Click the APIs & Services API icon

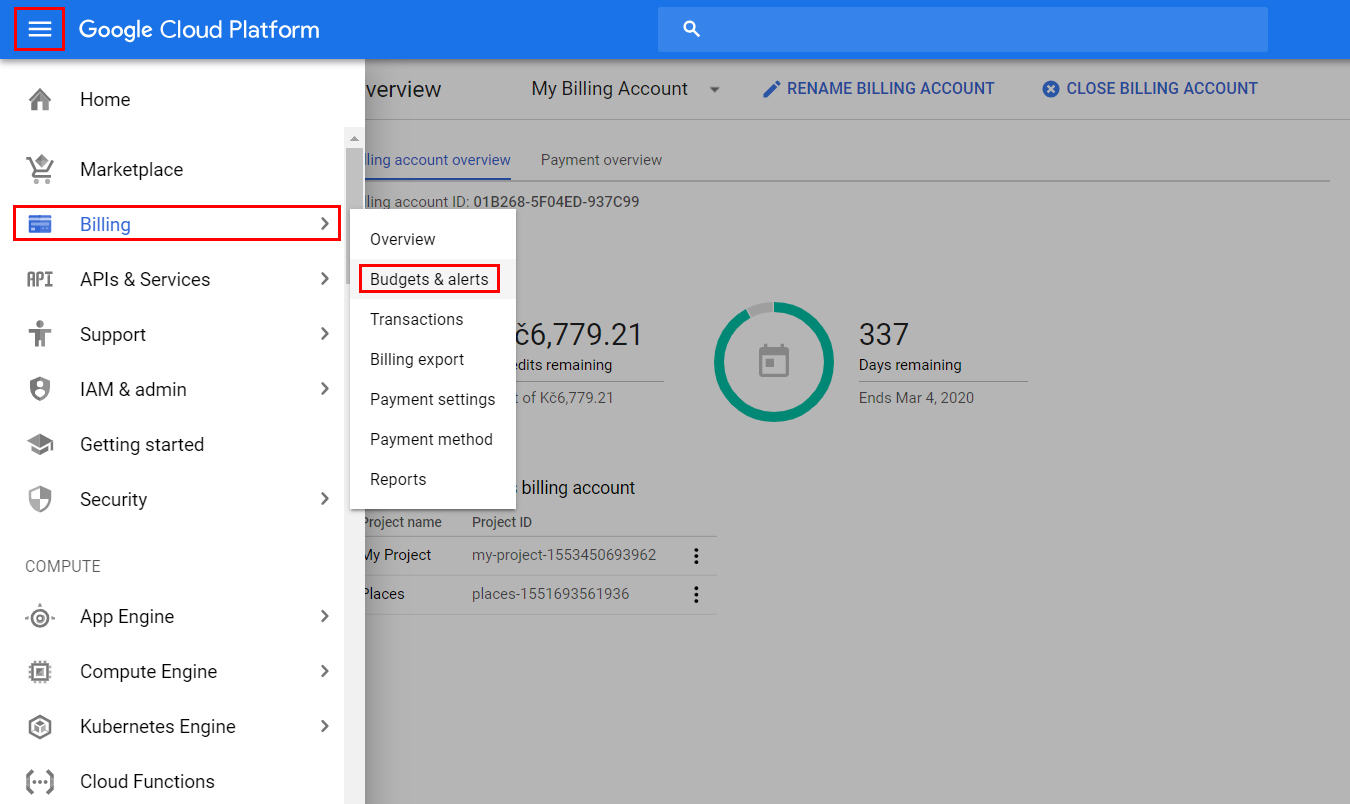[40, 279]
